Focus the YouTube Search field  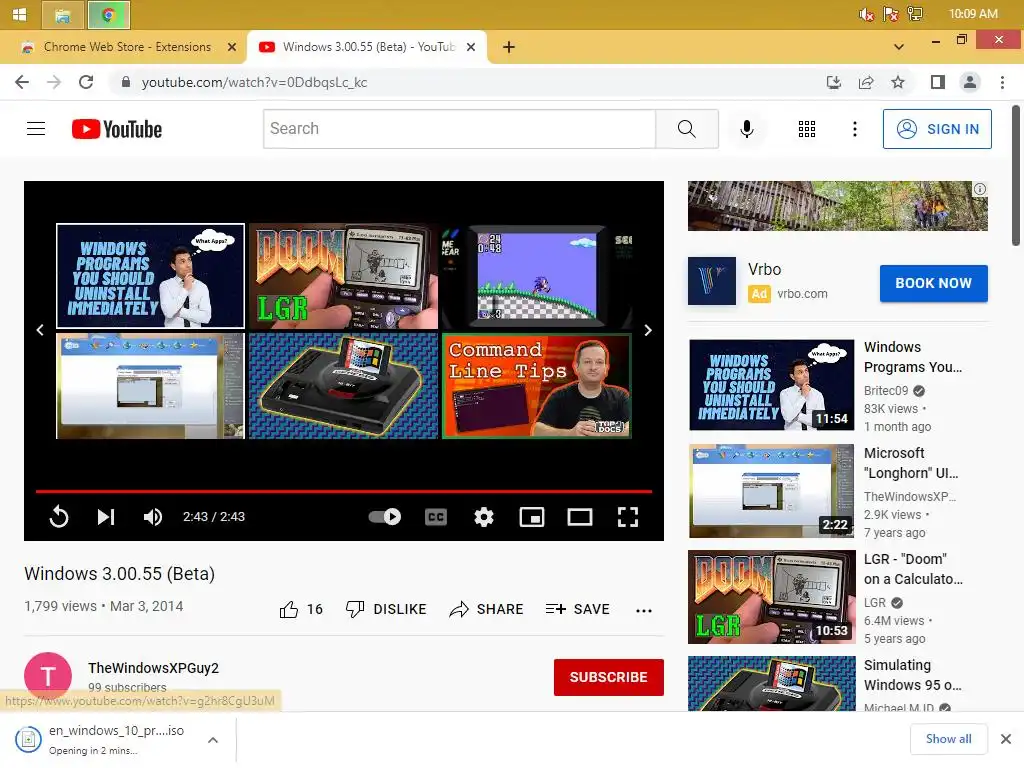[459, 129]
